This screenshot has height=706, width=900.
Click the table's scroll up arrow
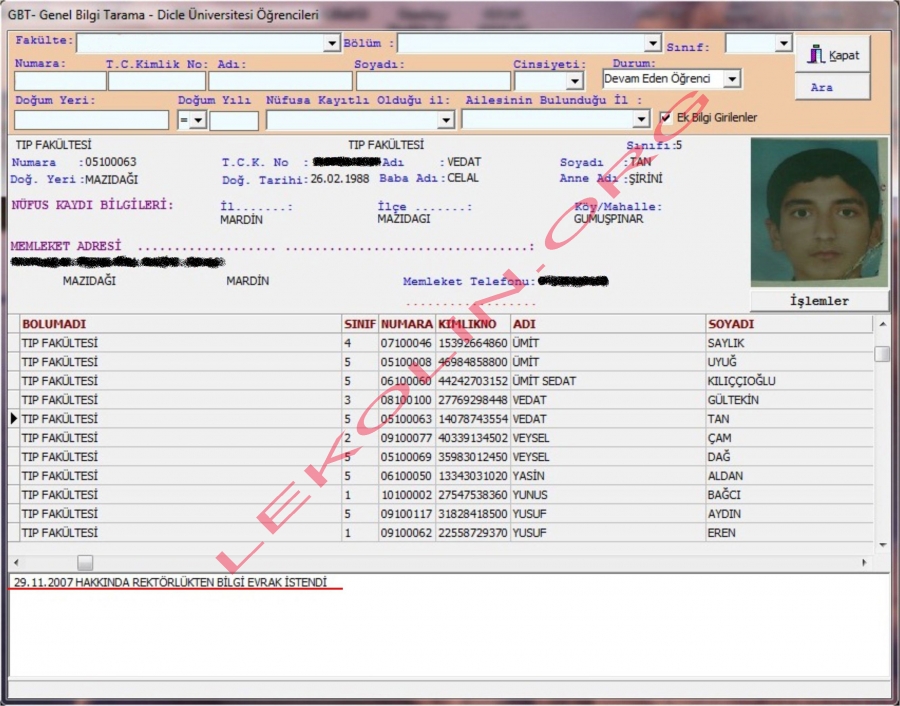[882, 325]
